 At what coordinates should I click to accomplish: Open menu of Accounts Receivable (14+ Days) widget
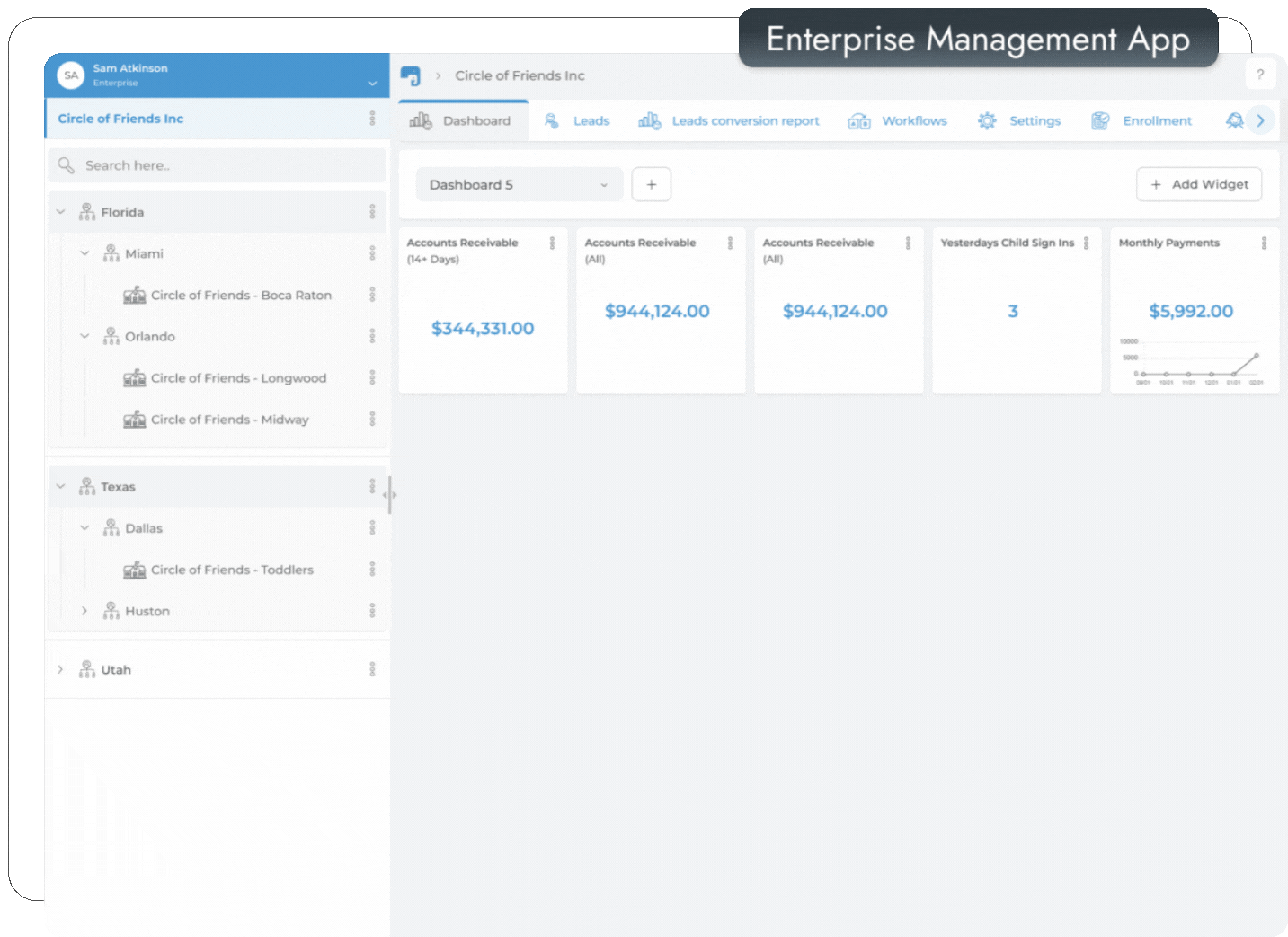(552, 243)
